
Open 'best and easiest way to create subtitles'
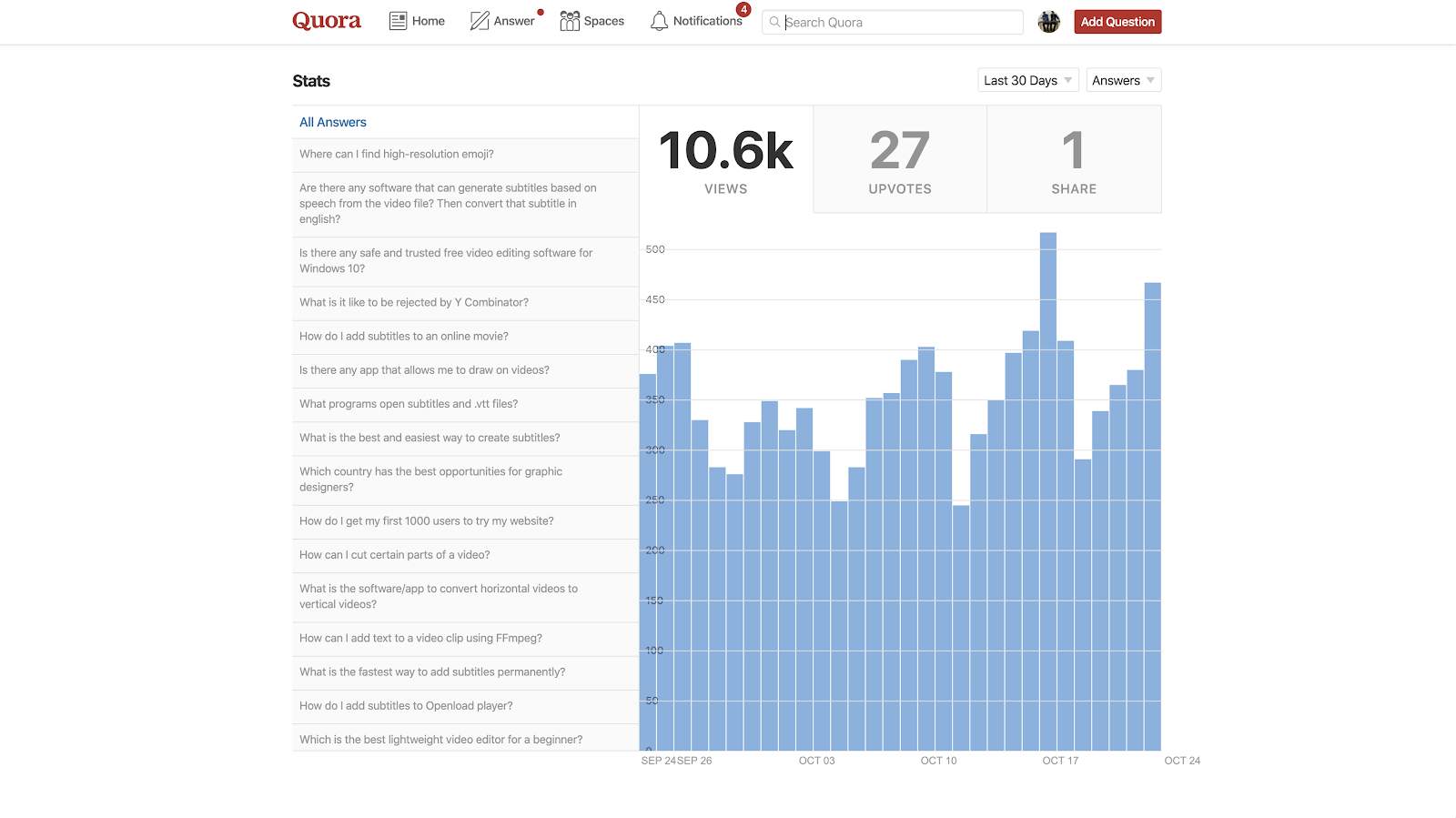pyautogui.click(x=465, y=438)
